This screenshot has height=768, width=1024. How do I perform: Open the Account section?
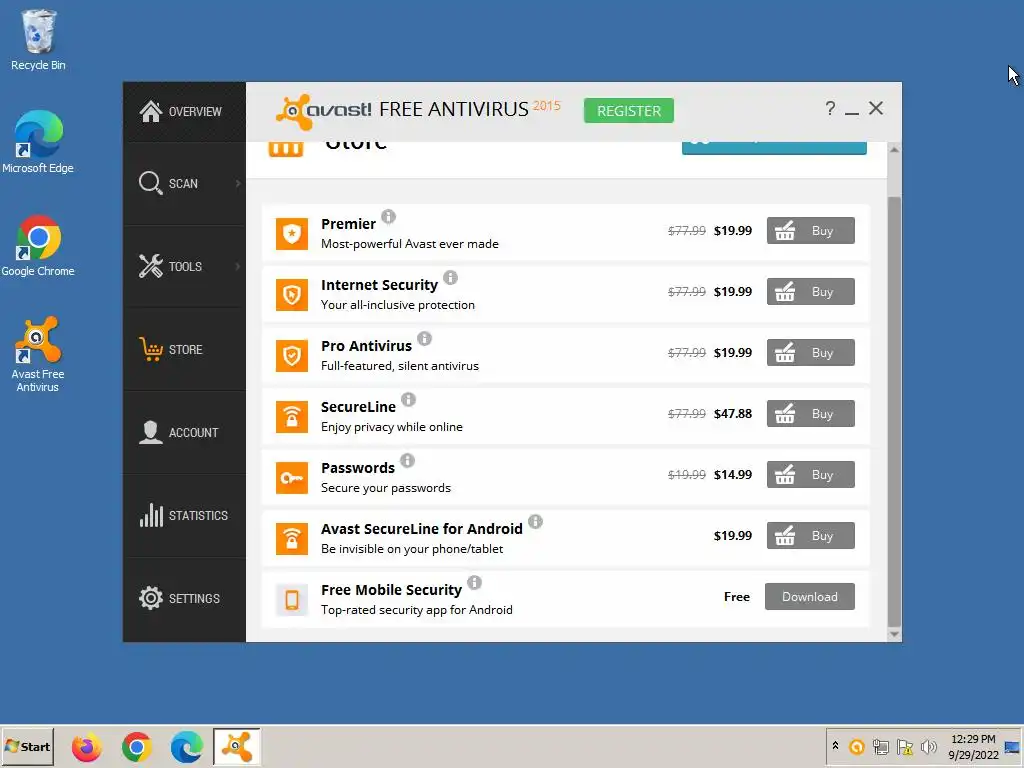click(x=184, y=432)
